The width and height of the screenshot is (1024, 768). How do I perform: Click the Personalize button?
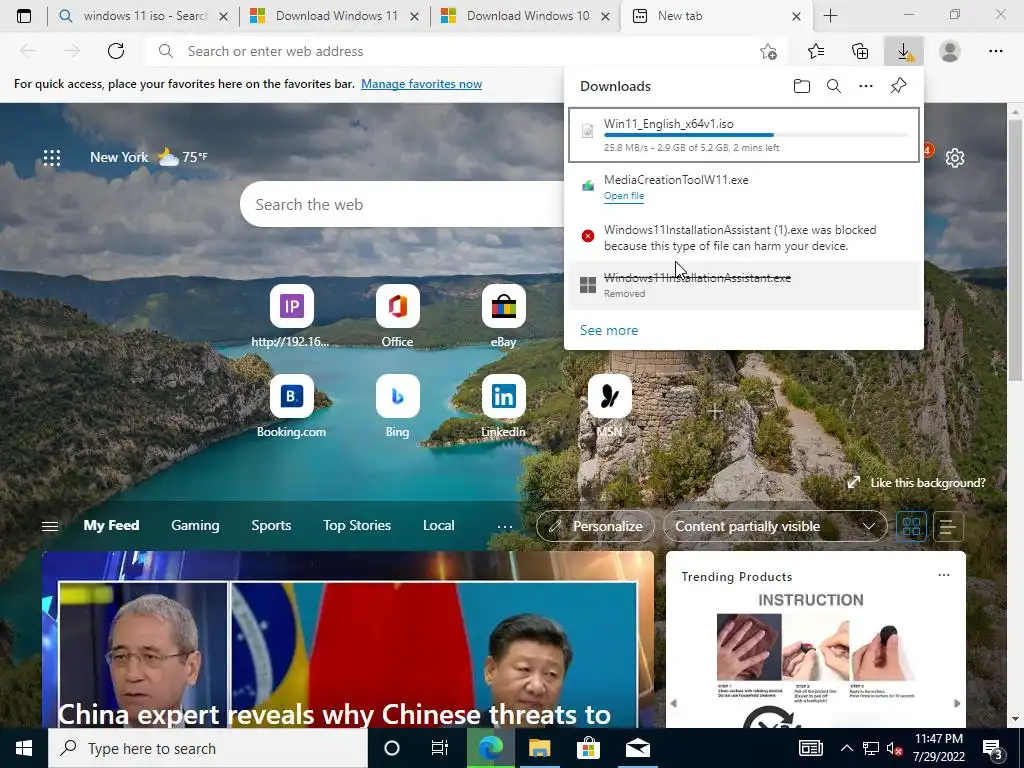pos(595,526)
